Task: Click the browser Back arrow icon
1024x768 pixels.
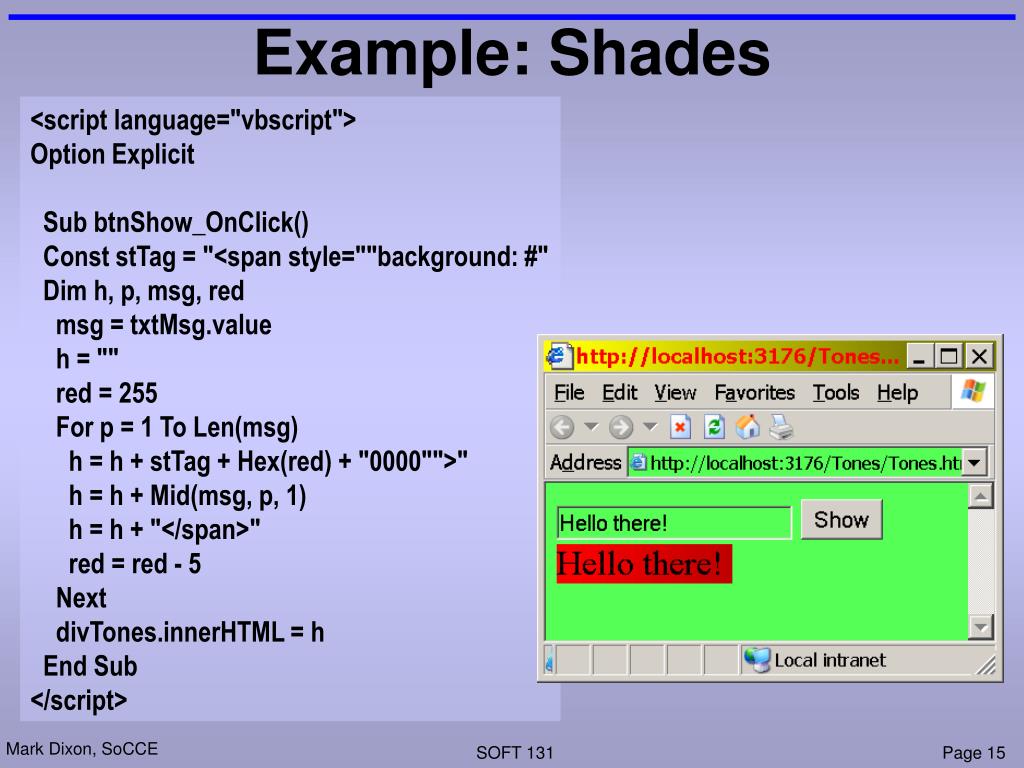Action: [562, 428]
